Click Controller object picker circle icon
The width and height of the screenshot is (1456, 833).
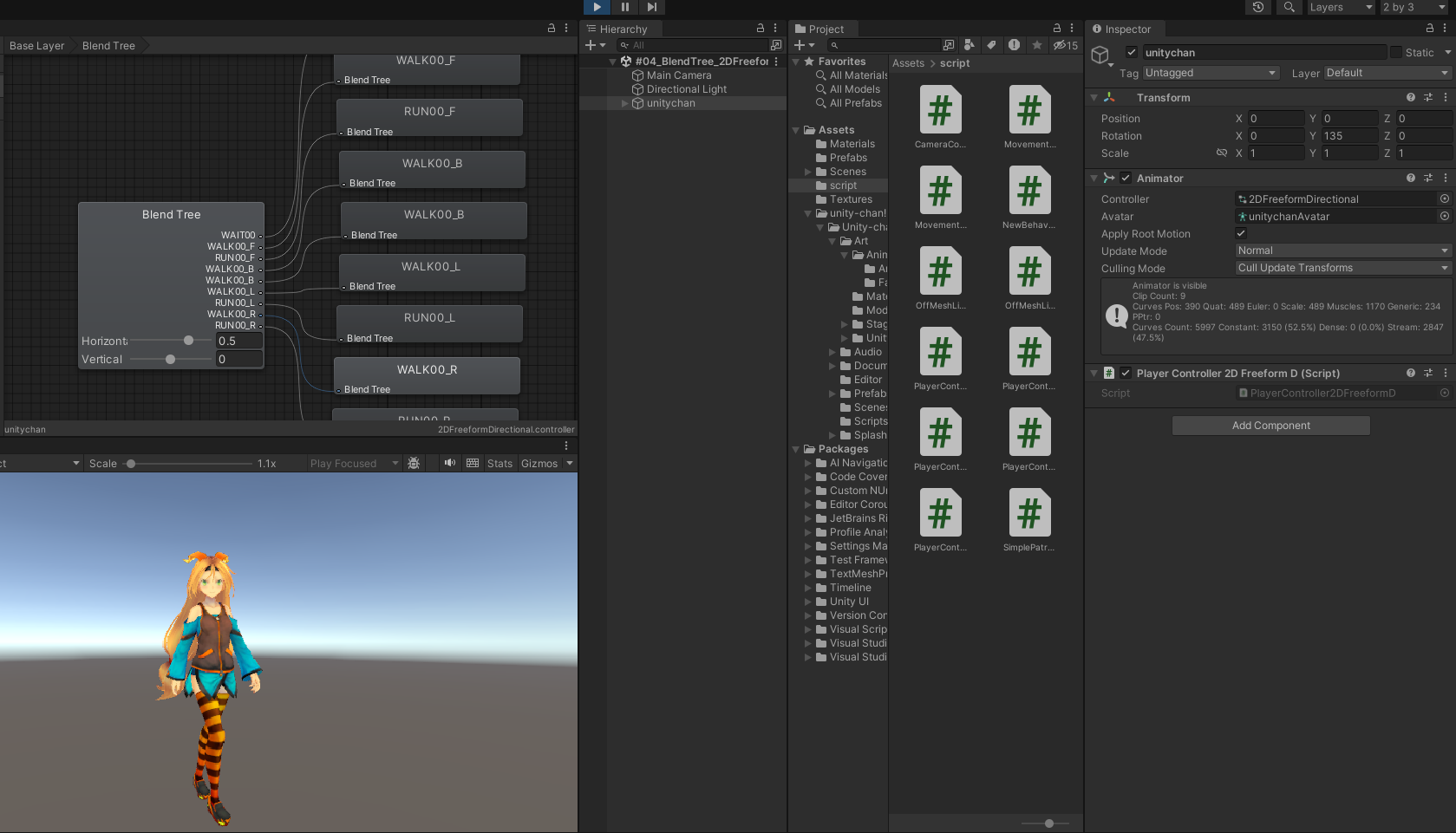[1445, 198]
